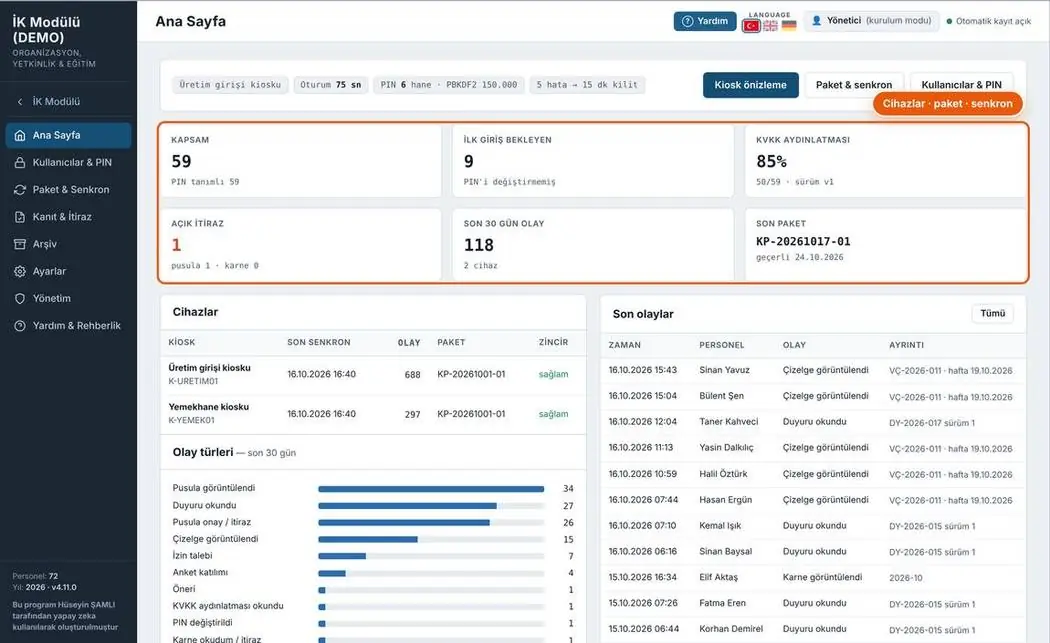This screenshot has width=1050, height=643.
Task: Click the Çizelge görüntülendi bar in Olay türleri
Action: point(431,539)
